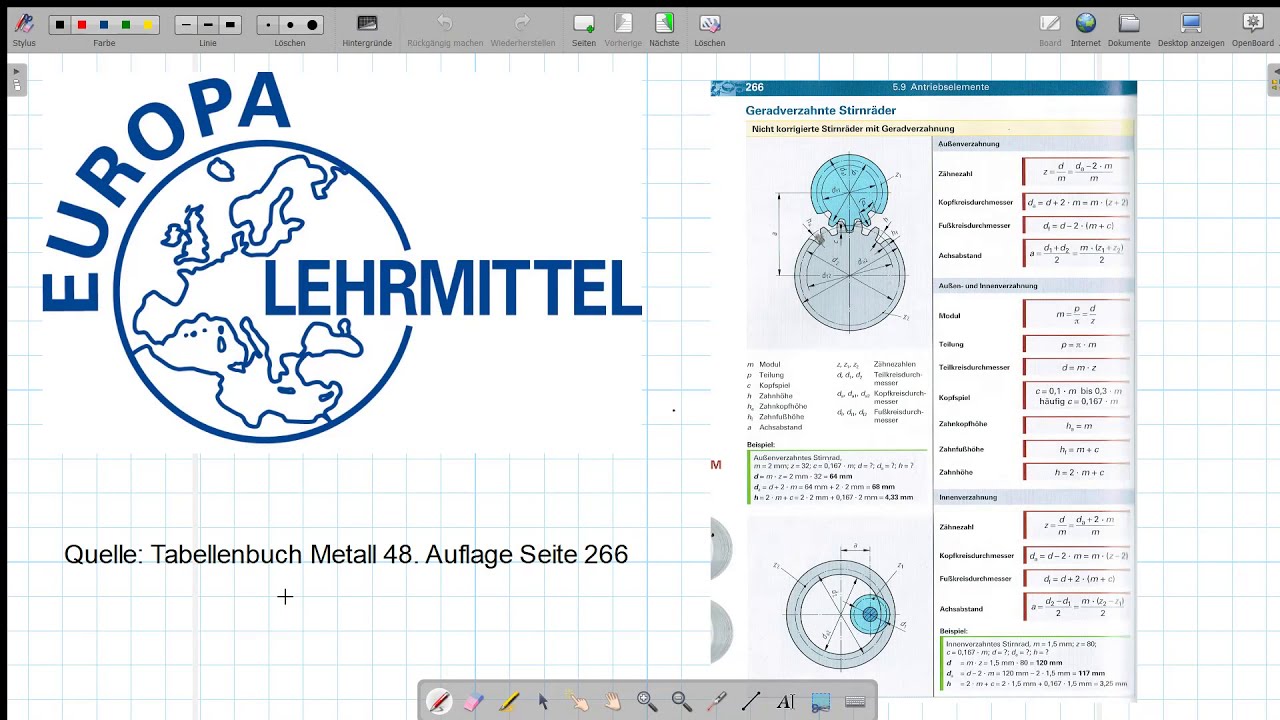
Task: Select the pointing-finger interact tool
Action: click(x=578, y=702)
